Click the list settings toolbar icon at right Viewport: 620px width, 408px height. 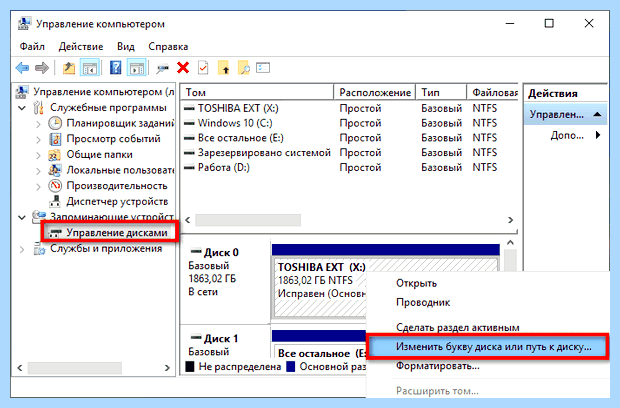263,68
